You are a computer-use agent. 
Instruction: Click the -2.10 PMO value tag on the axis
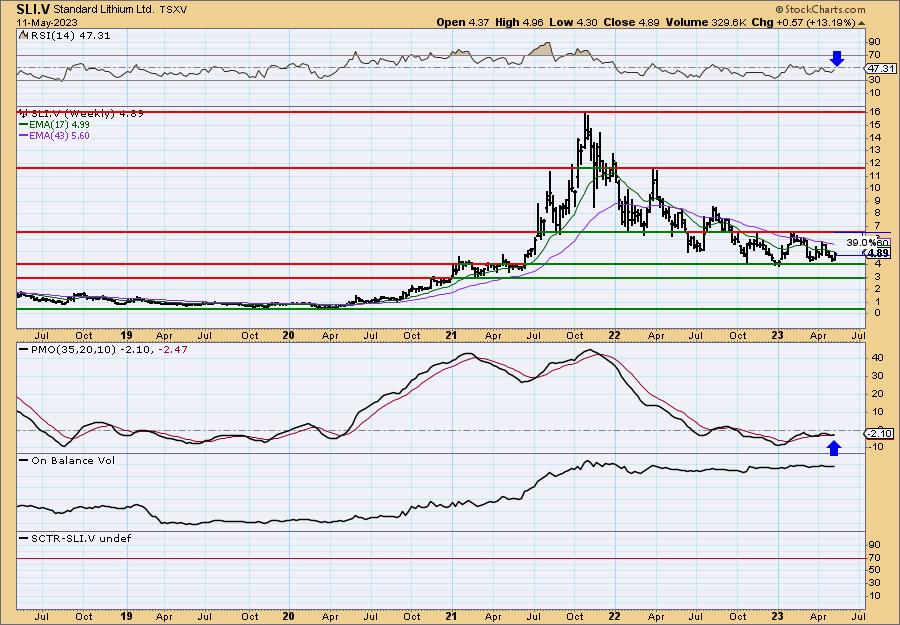(880, 433)
